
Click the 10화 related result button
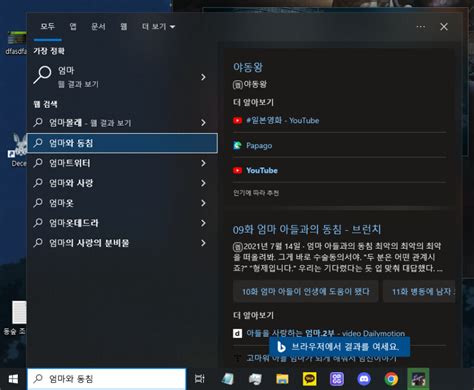[305, 292]
